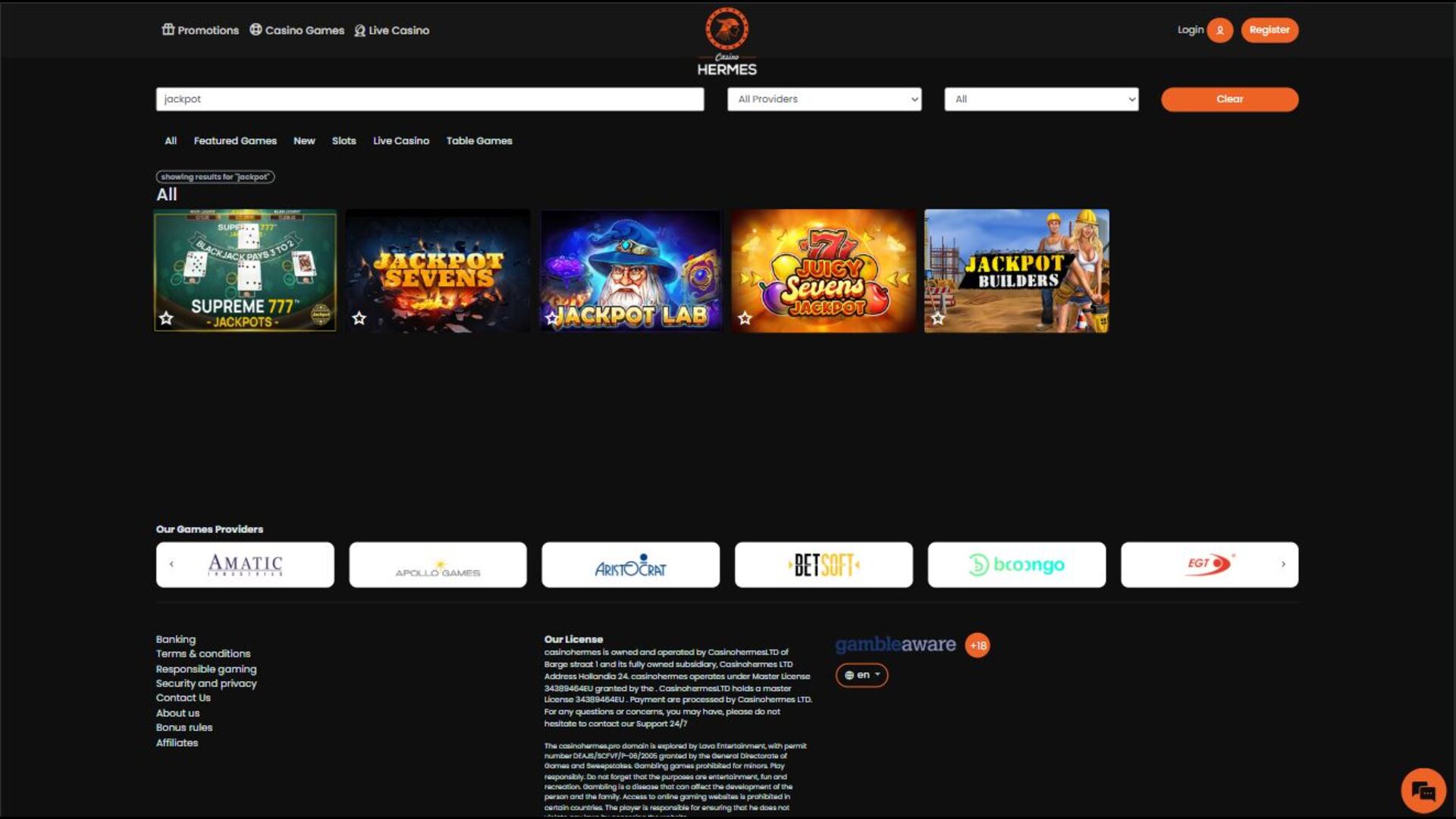Open the support chat bubble
Viewport: 1456px width, 819px height.
(1424, 789)
